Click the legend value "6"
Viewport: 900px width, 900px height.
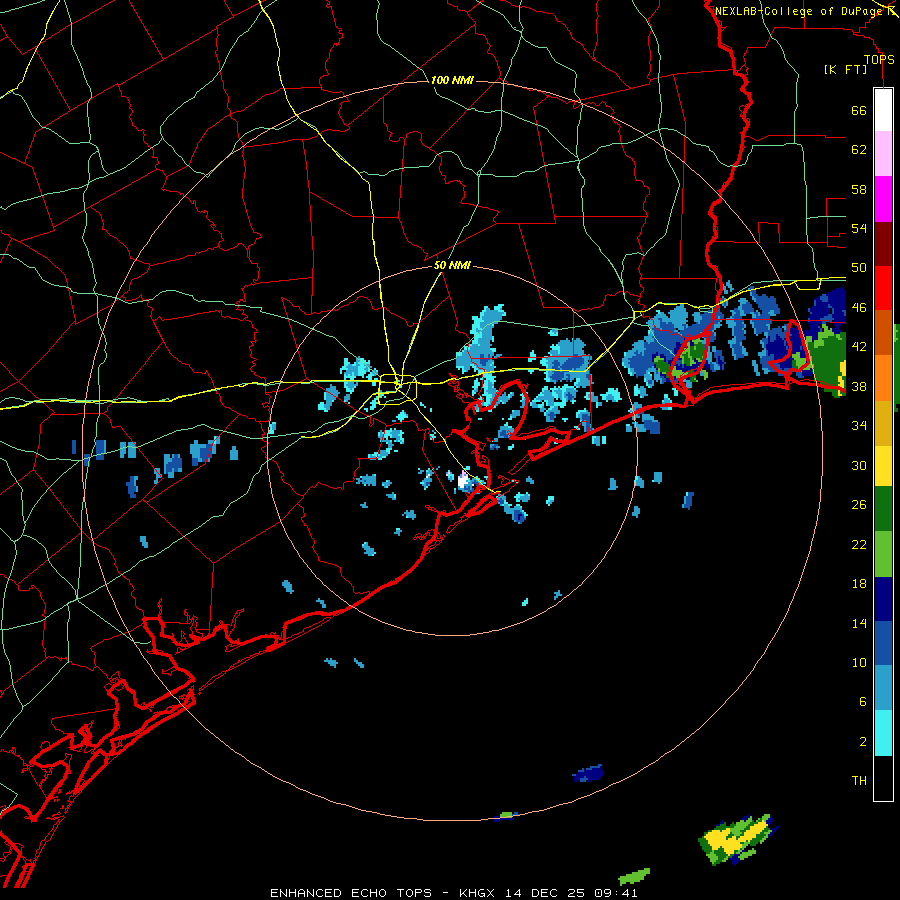pyautogui.click(x=862, y=702)
